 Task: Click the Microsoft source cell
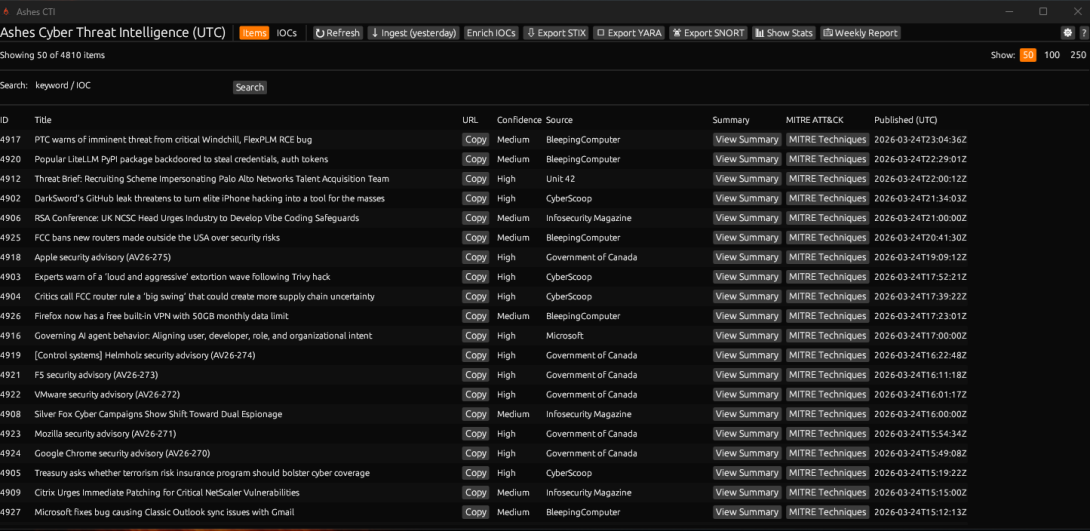pyautogui.click(x=565, y=336)
